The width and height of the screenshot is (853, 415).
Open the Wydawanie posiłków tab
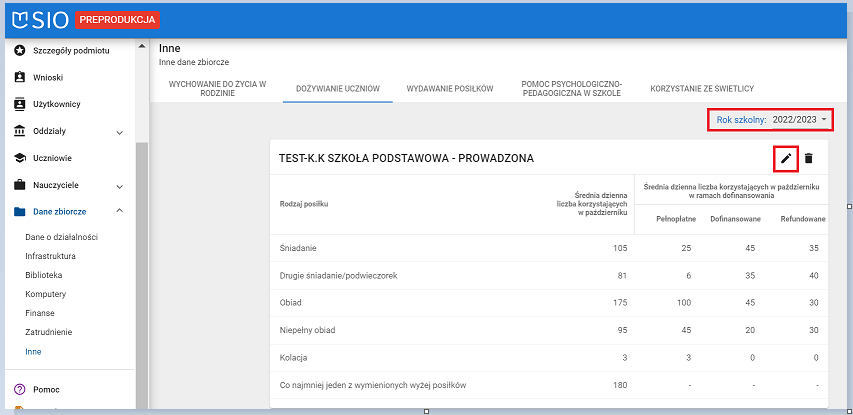[x=450, y=89]
